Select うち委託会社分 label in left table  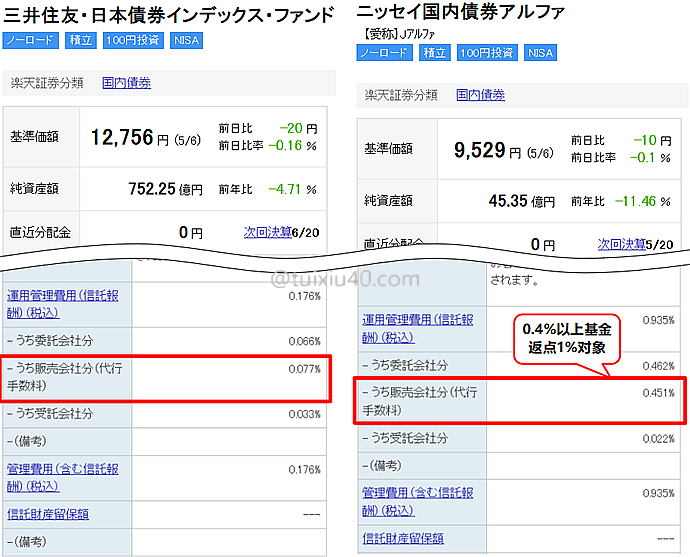coord(50,341)
